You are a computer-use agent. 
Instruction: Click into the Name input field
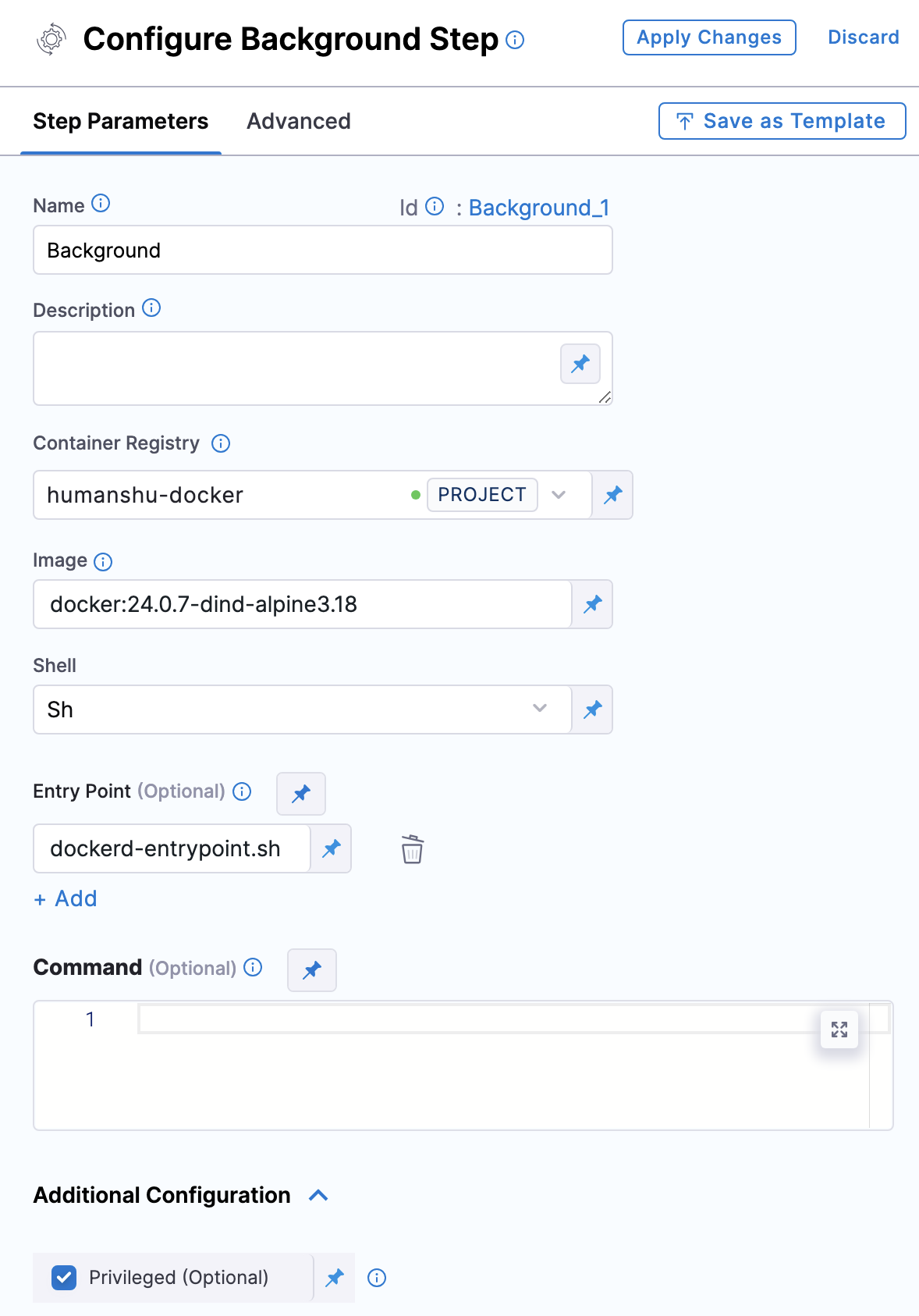pyautogui.click(x=322, y=251)
